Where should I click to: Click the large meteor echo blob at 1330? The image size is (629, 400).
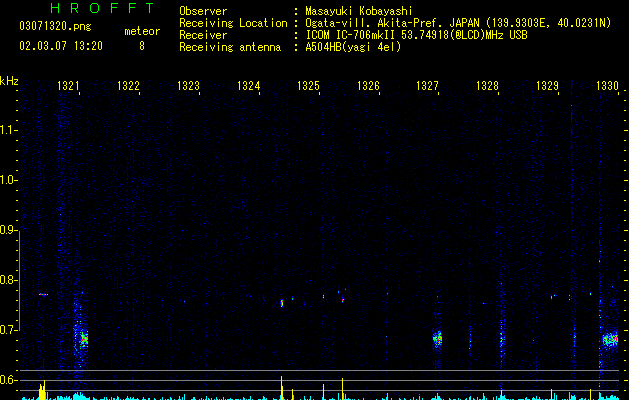pyautogui.click(x=610, y=340)
